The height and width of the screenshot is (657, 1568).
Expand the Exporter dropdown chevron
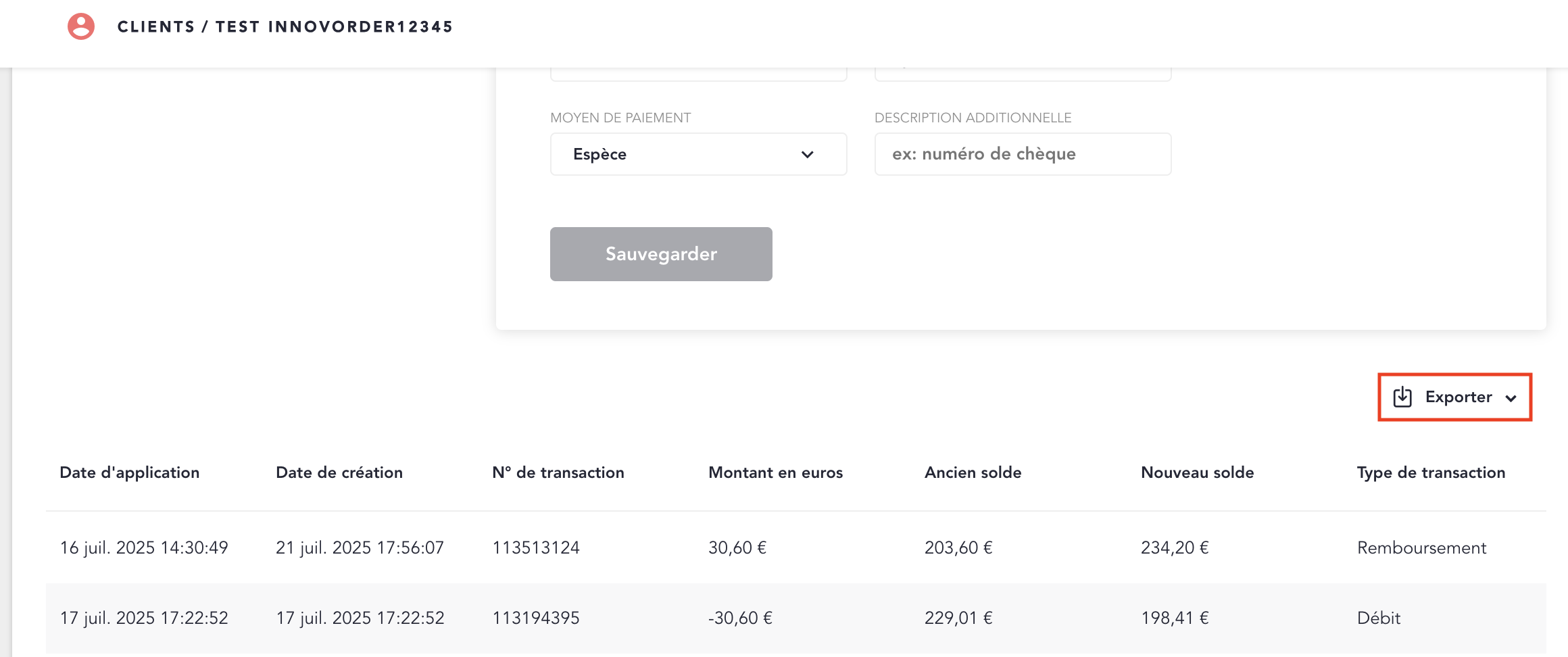1511,398
